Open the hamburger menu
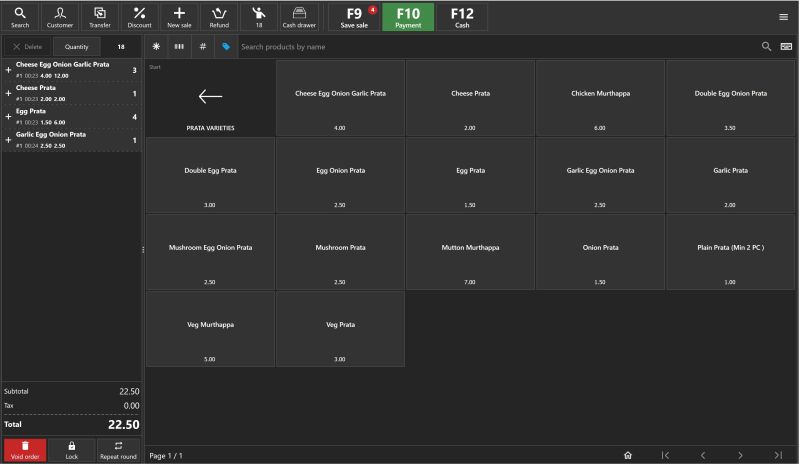This screenshot has height=464, width=800. (x=783, y=17)
